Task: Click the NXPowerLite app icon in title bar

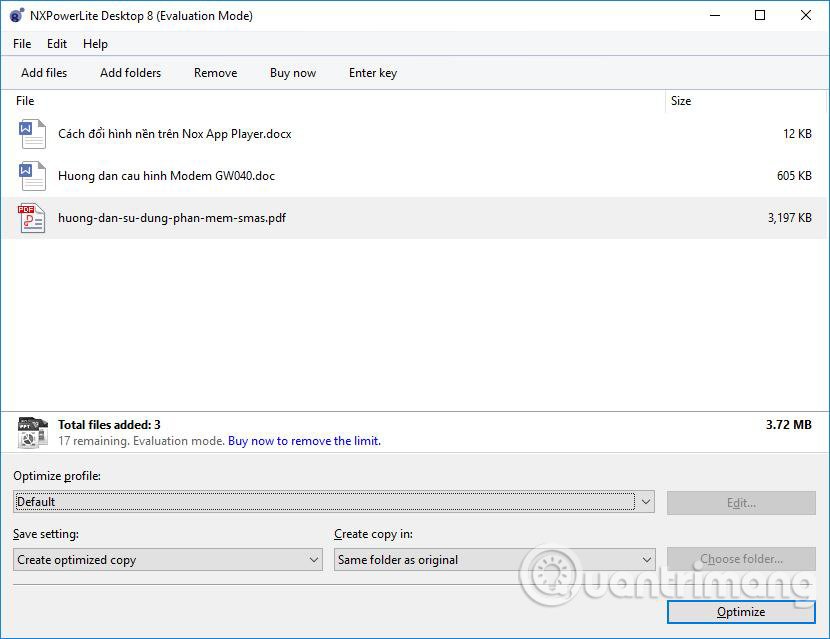Action: pos(16,15)
